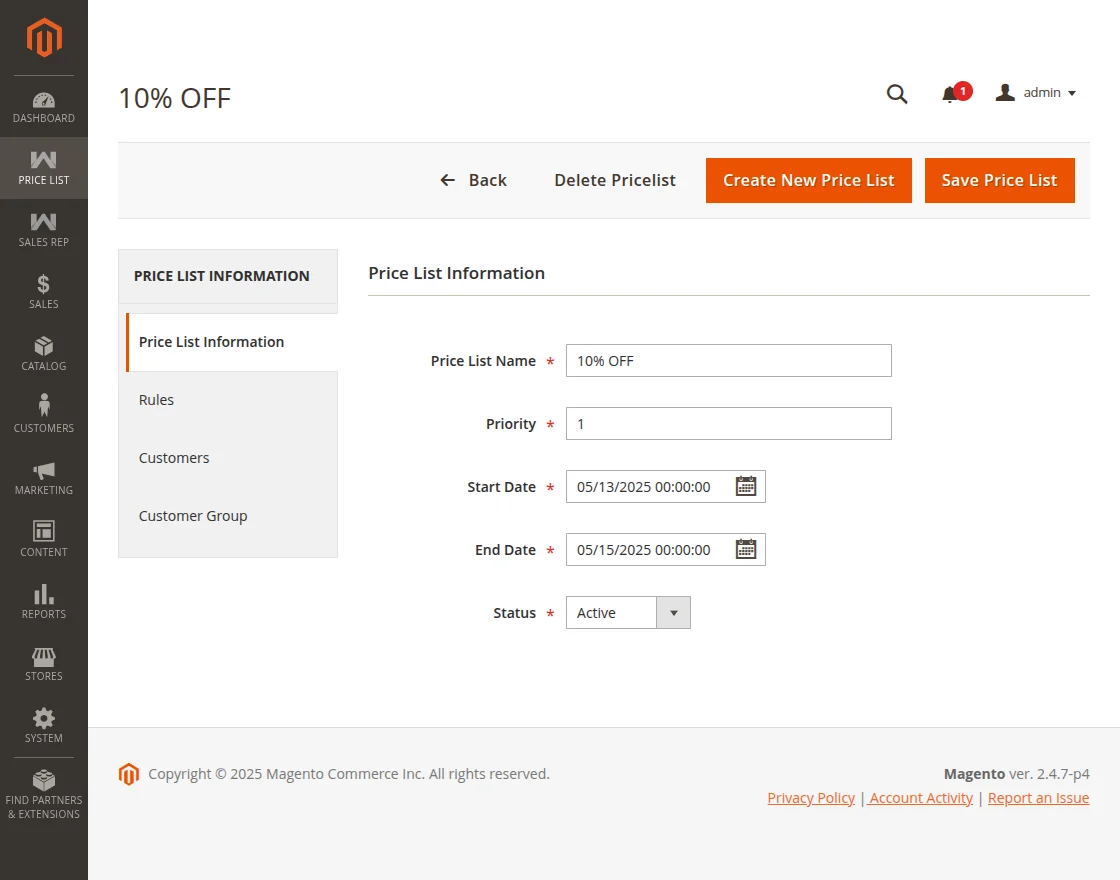
Task: Follow the Privacy Policy link
Action: (x=811, y=798)
